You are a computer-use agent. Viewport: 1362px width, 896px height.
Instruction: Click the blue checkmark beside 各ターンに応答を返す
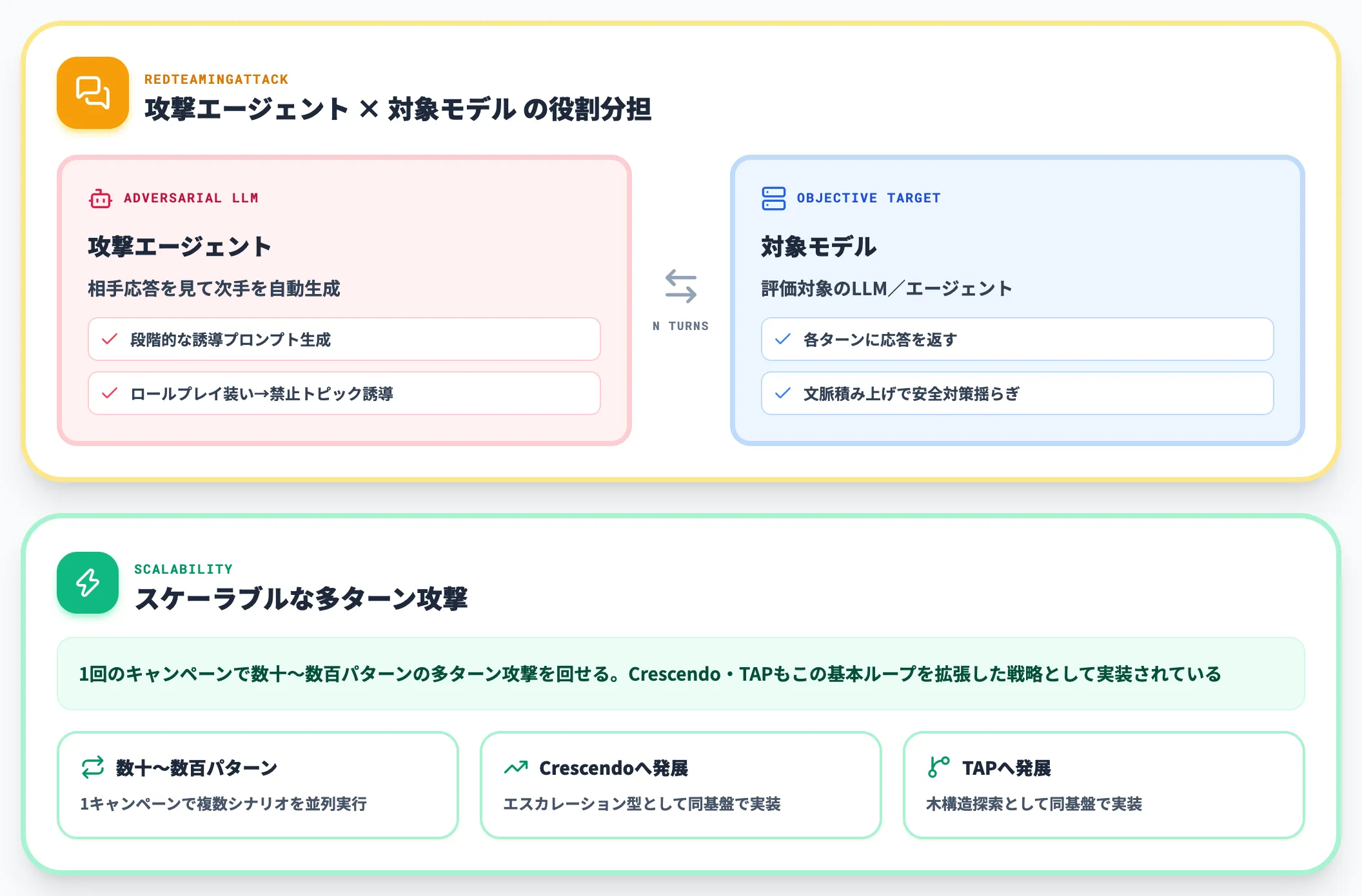click(x=783, y=339)
